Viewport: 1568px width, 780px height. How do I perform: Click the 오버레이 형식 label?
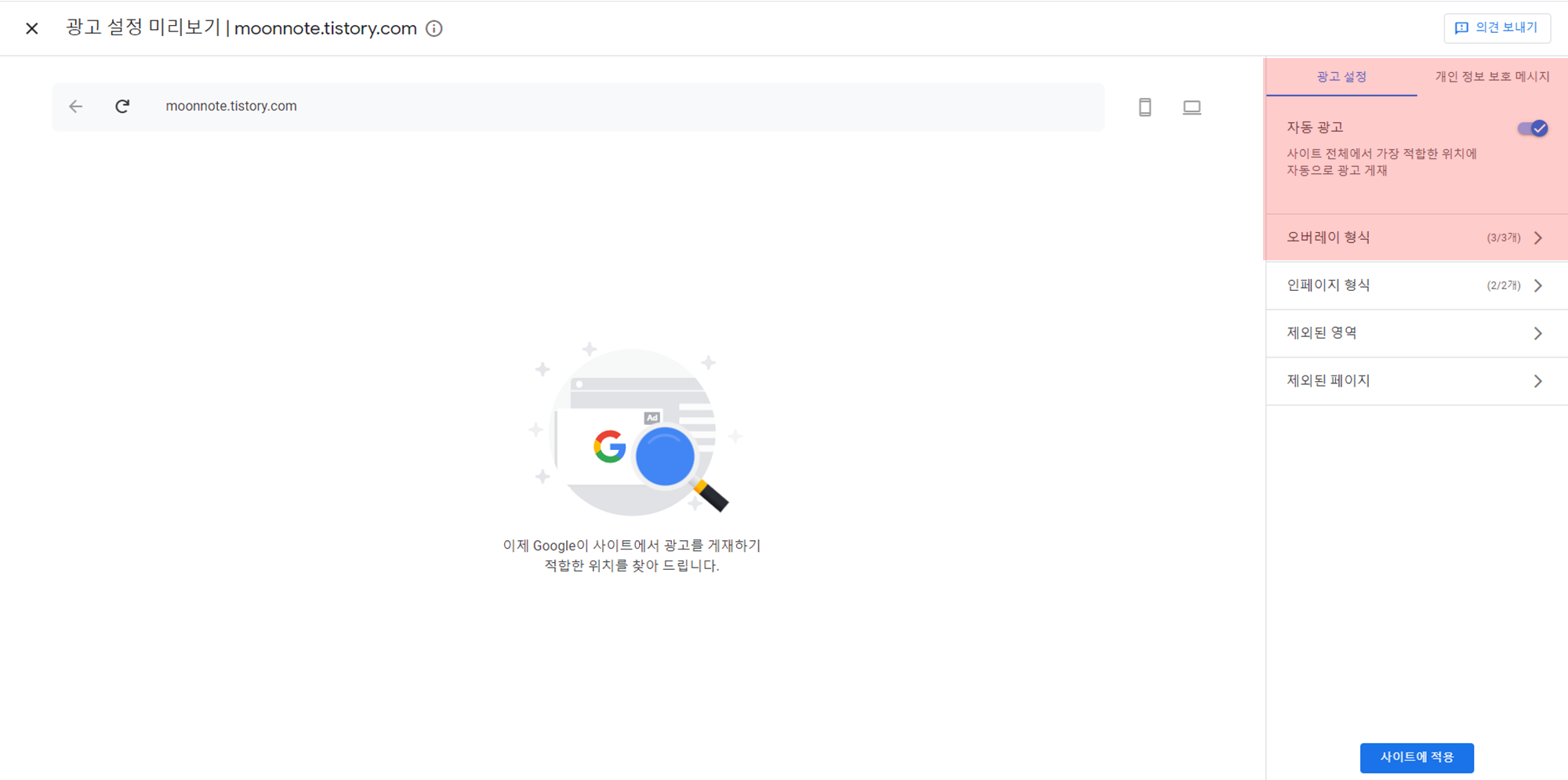(x=1328, y=238)
